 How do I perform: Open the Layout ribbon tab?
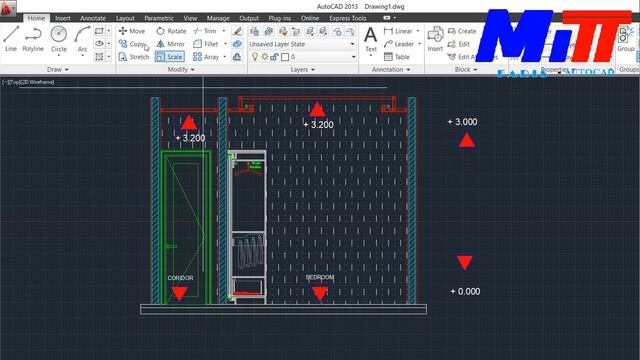coord(125,18)
